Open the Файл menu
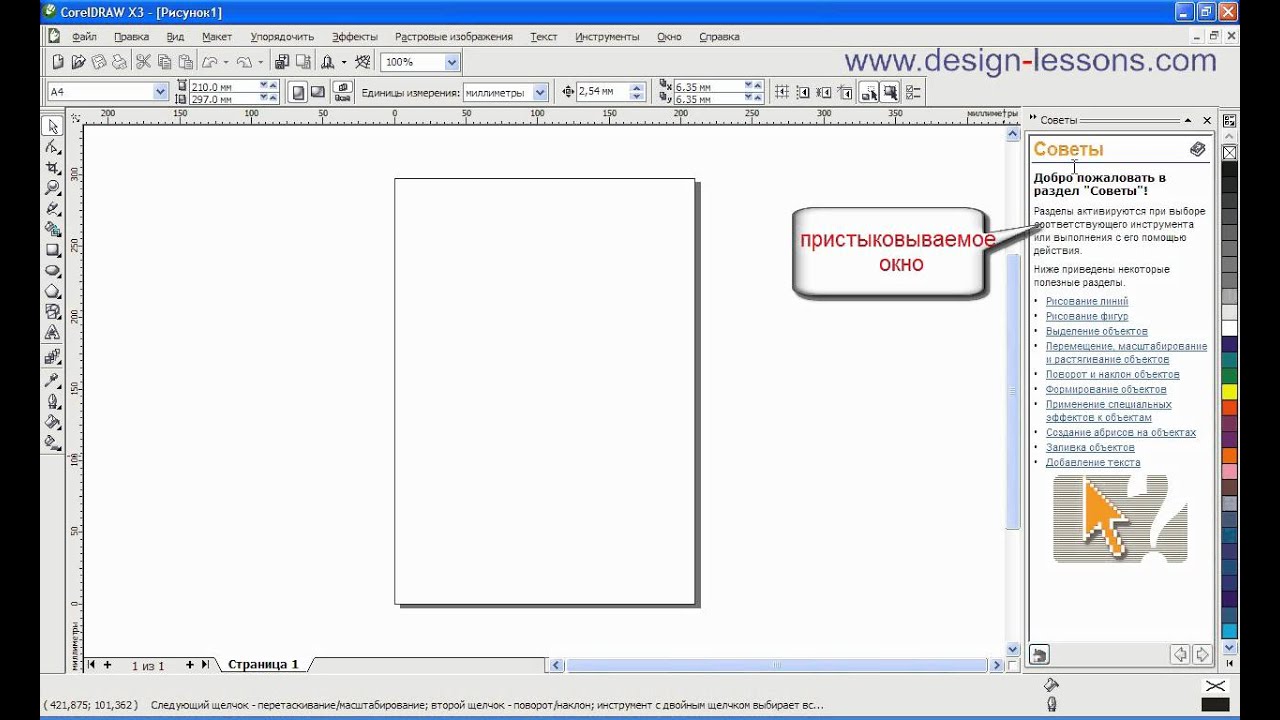This screenshot has width=1280, height=720. tap(84, 37)
